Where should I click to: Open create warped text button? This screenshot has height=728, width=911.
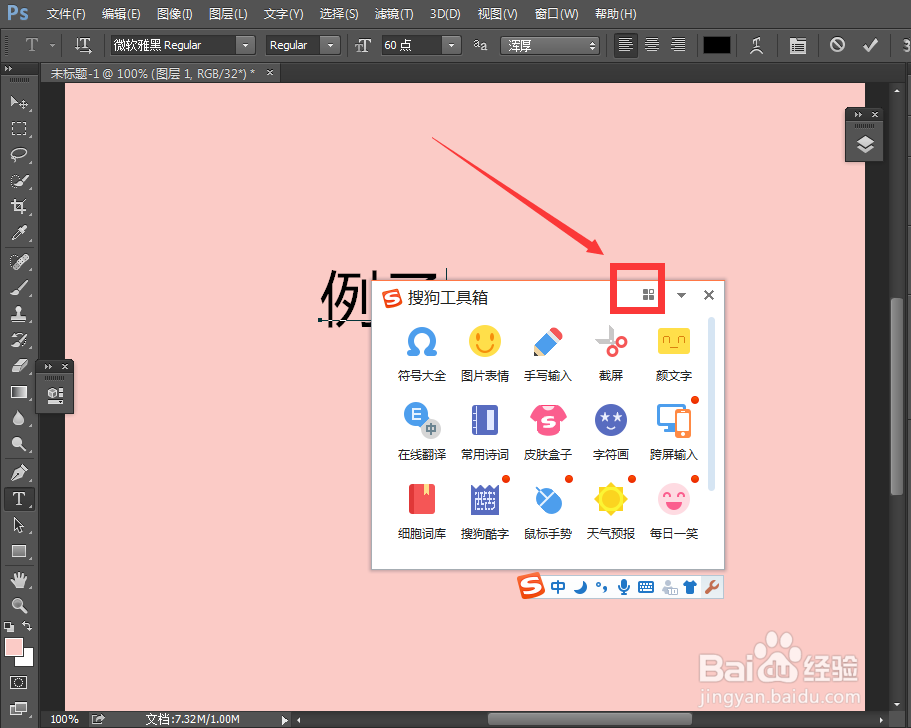point(756,45)
